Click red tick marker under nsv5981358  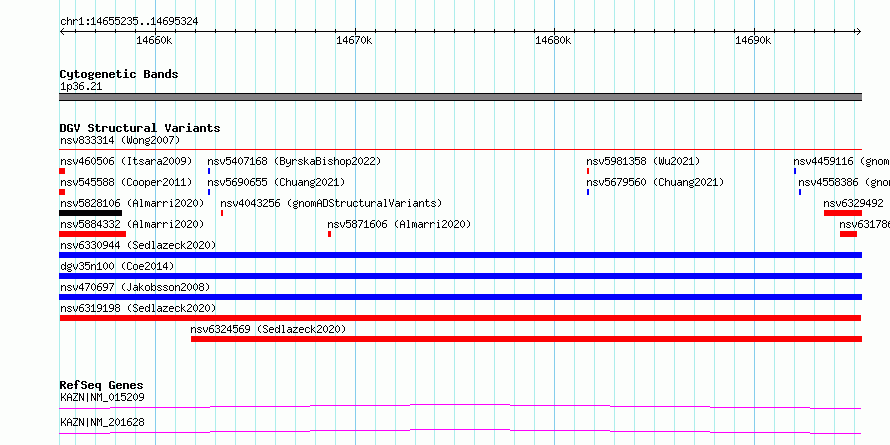pyautogui.click(x=588, y=171)
